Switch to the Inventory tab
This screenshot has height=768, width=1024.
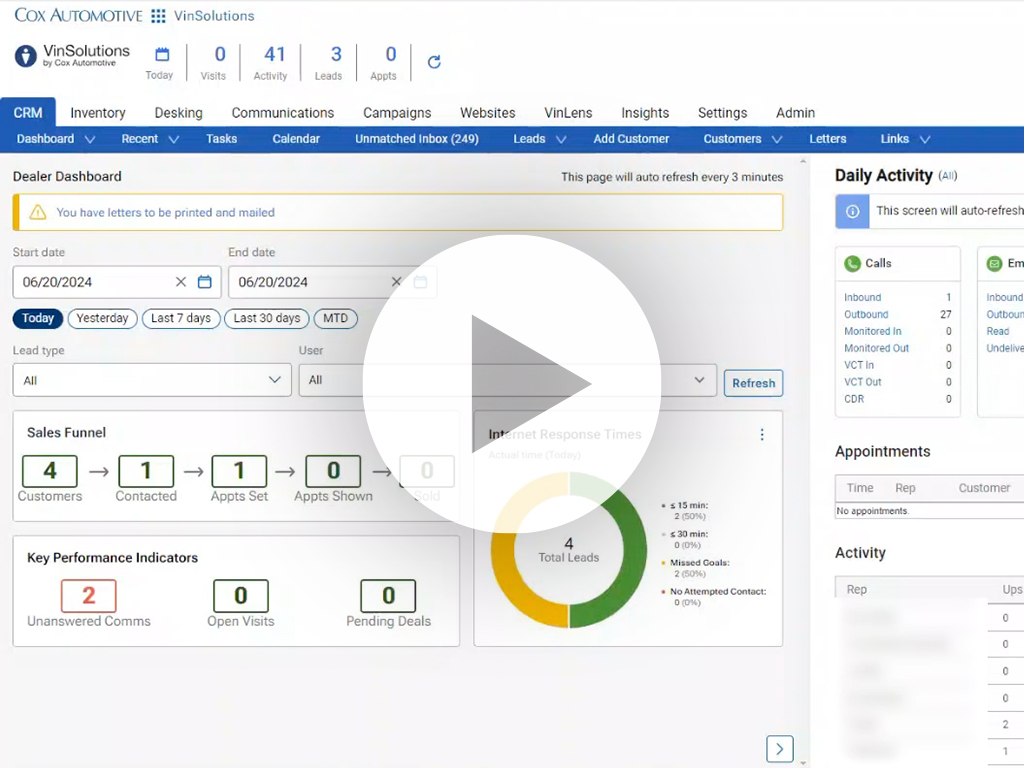pyautogui.click(x=98, y=113)
